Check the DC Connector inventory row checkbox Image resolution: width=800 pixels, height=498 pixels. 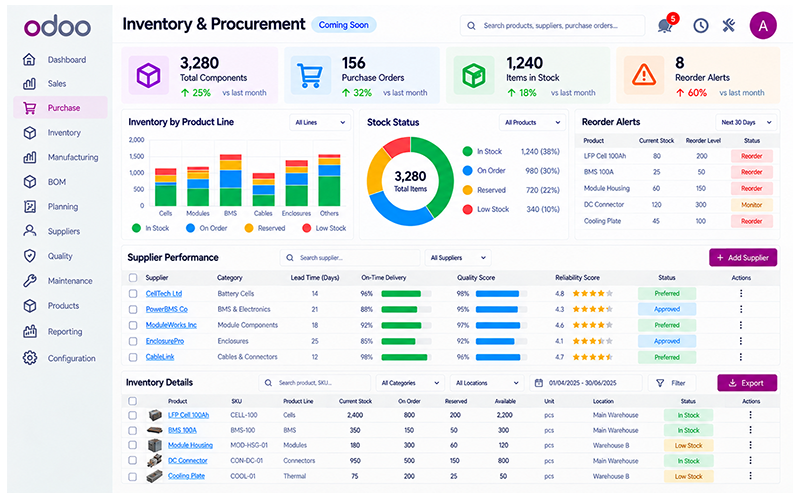[132, 460]
